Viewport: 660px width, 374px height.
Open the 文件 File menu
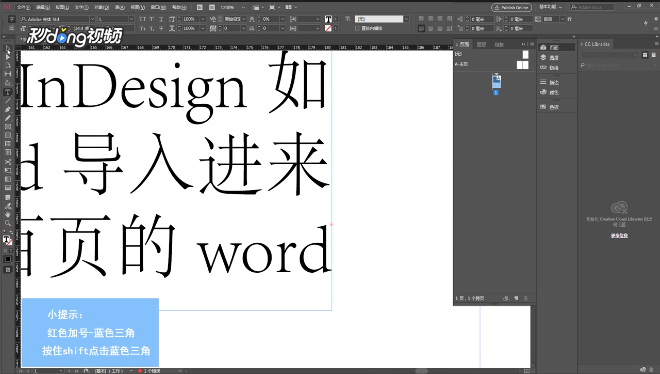click(24, 7)
